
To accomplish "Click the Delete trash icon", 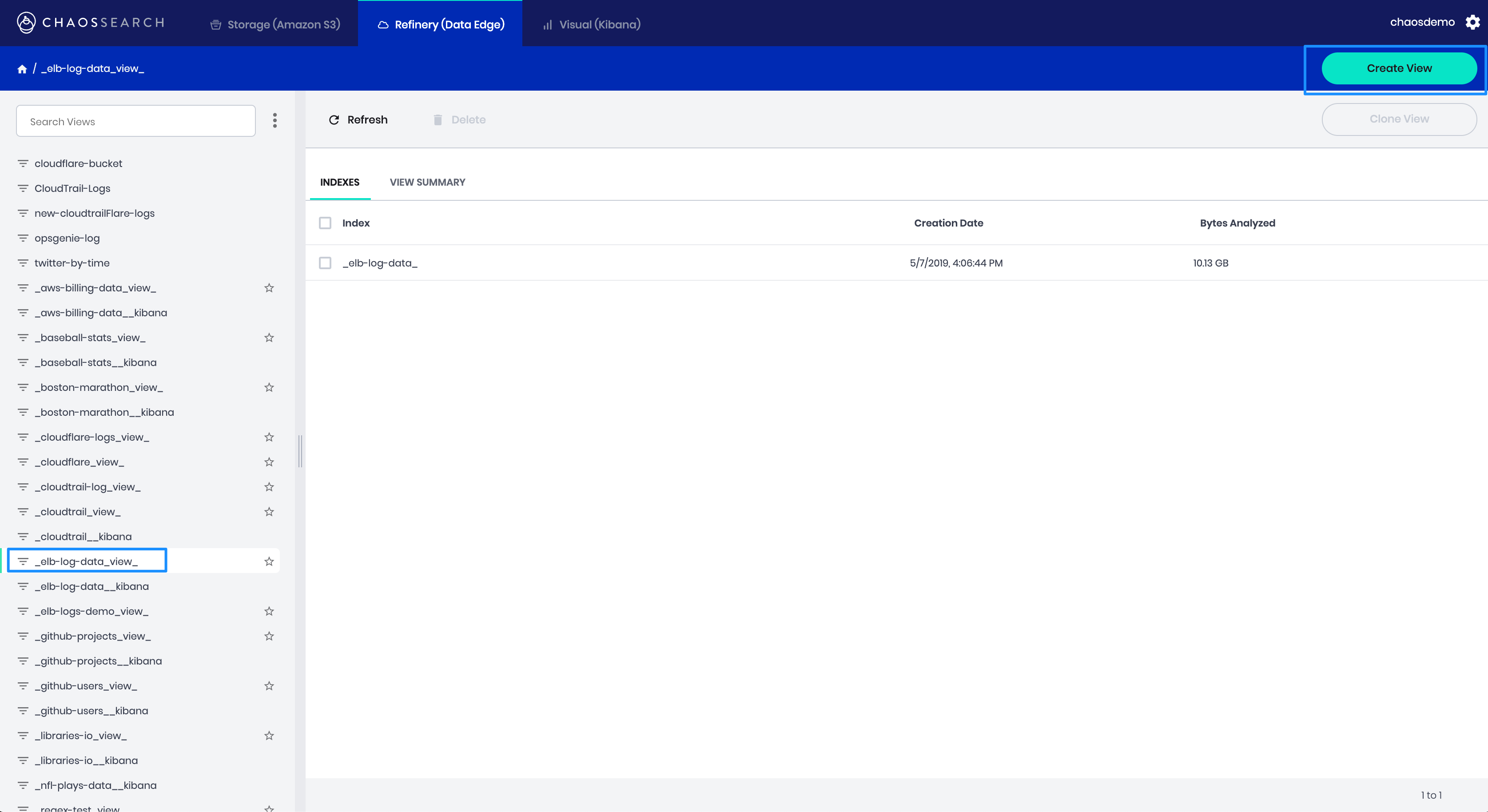I will (x=438, y=119).
